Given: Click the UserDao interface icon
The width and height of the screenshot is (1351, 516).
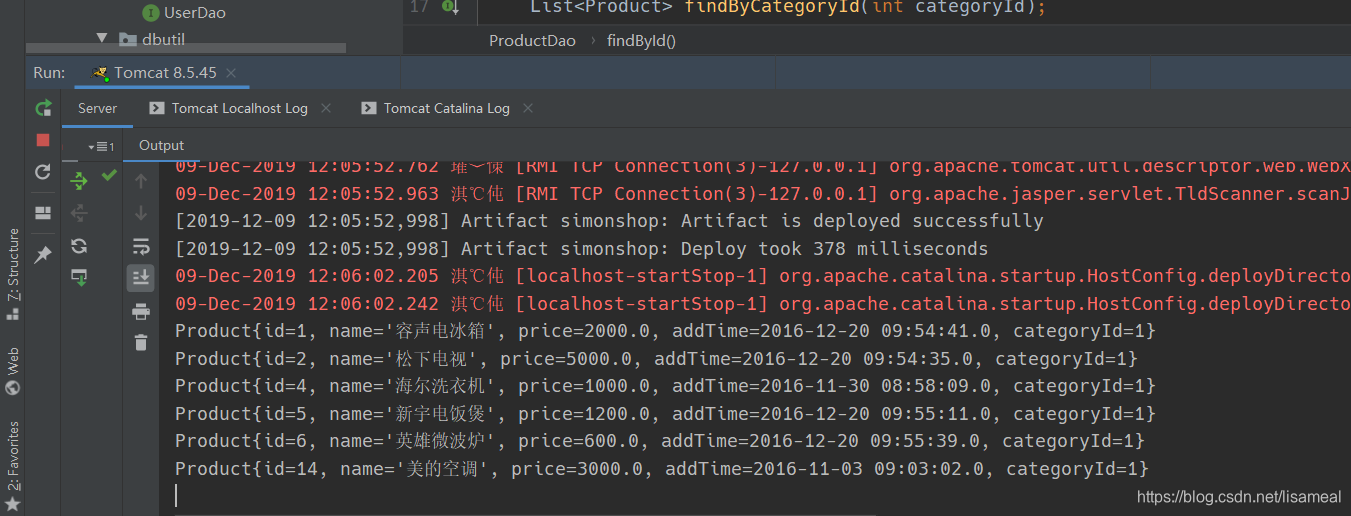Looking at the screenshot, I should (x=151, y=13).
